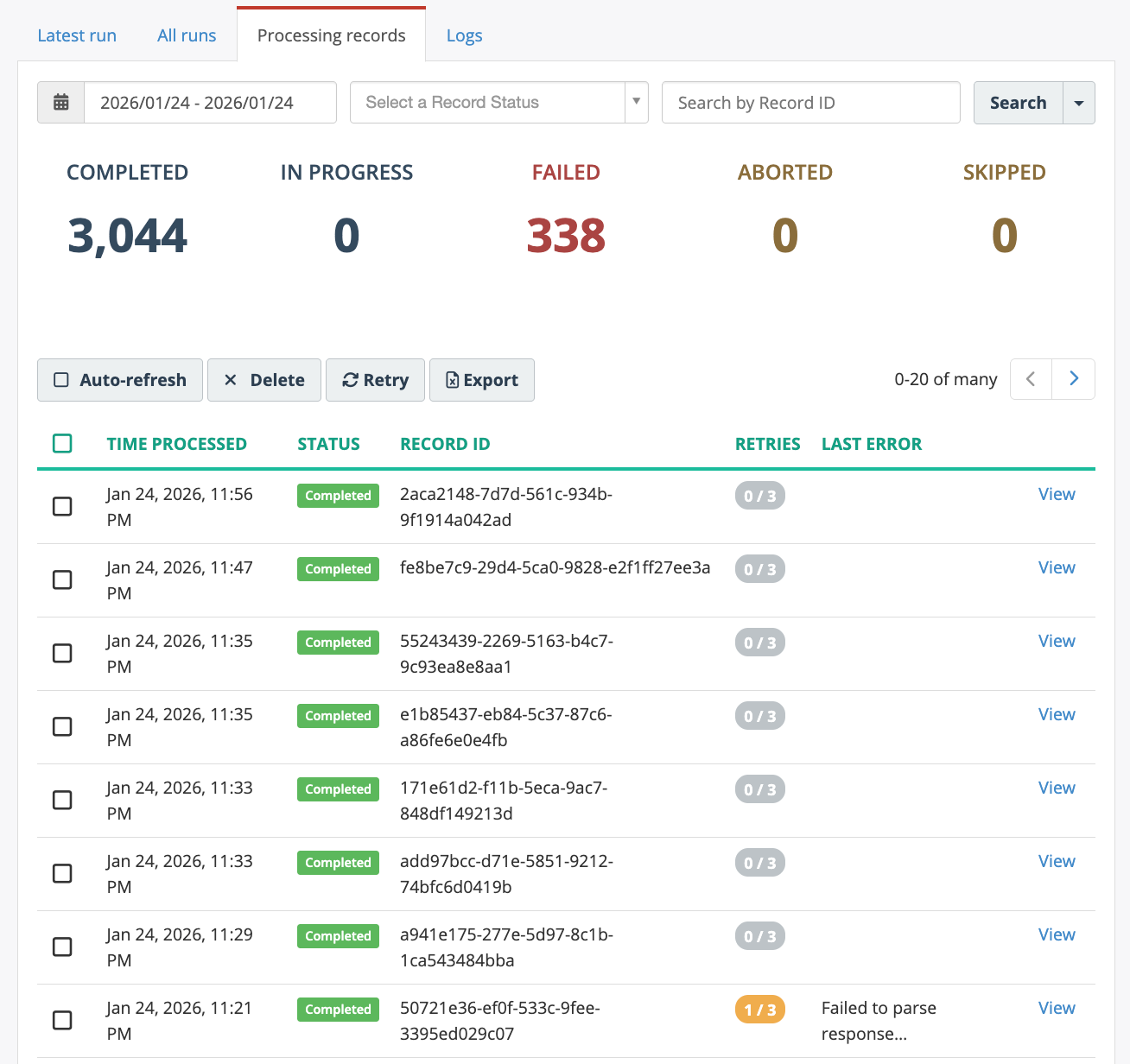
Task: Click the Export button with file icon
Action: (481, 380)
